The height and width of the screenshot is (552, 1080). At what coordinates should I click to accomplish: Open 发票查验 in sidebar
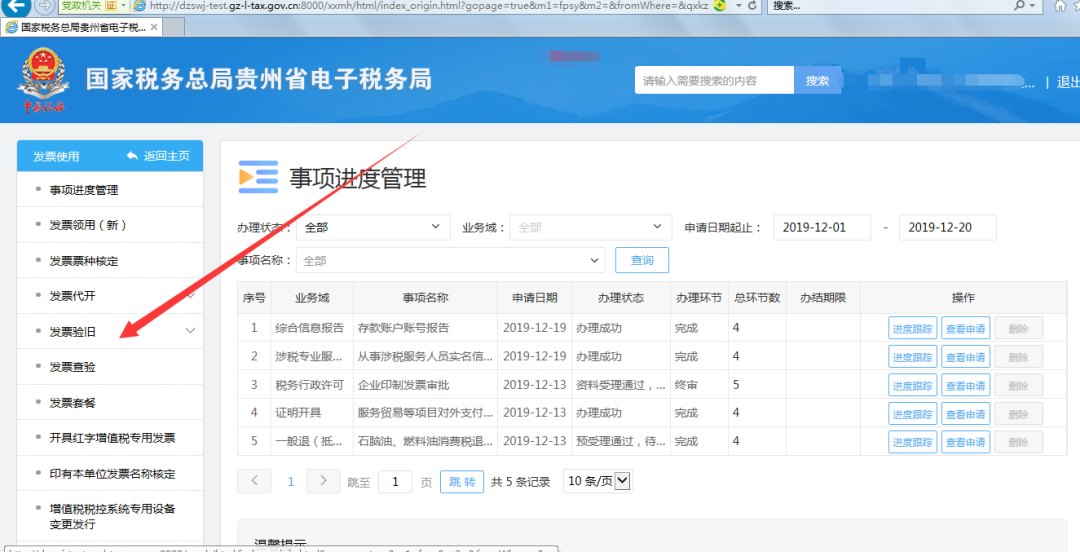click(x=72, y=367)
